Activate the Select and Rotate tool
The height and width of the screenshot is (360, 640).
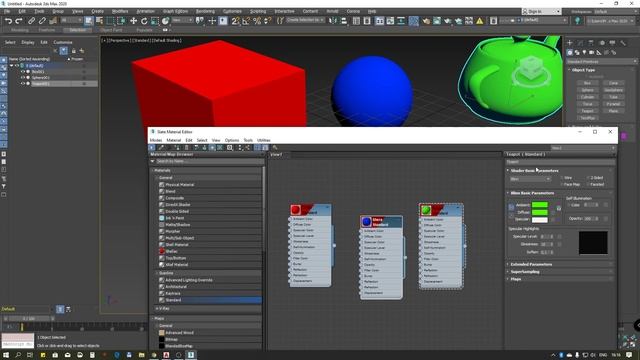coord(144,21)
